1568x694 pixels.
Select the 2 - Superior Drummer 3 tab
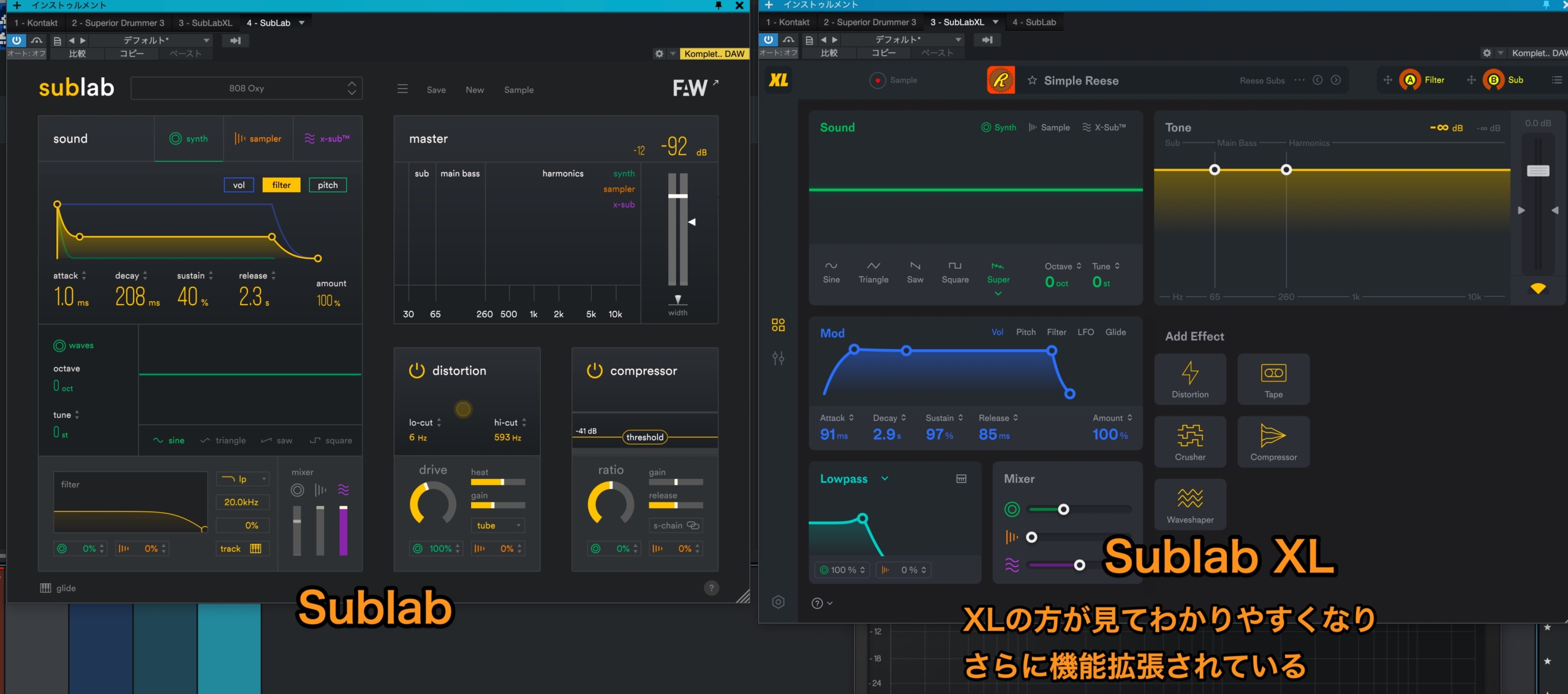coord(118,23)
